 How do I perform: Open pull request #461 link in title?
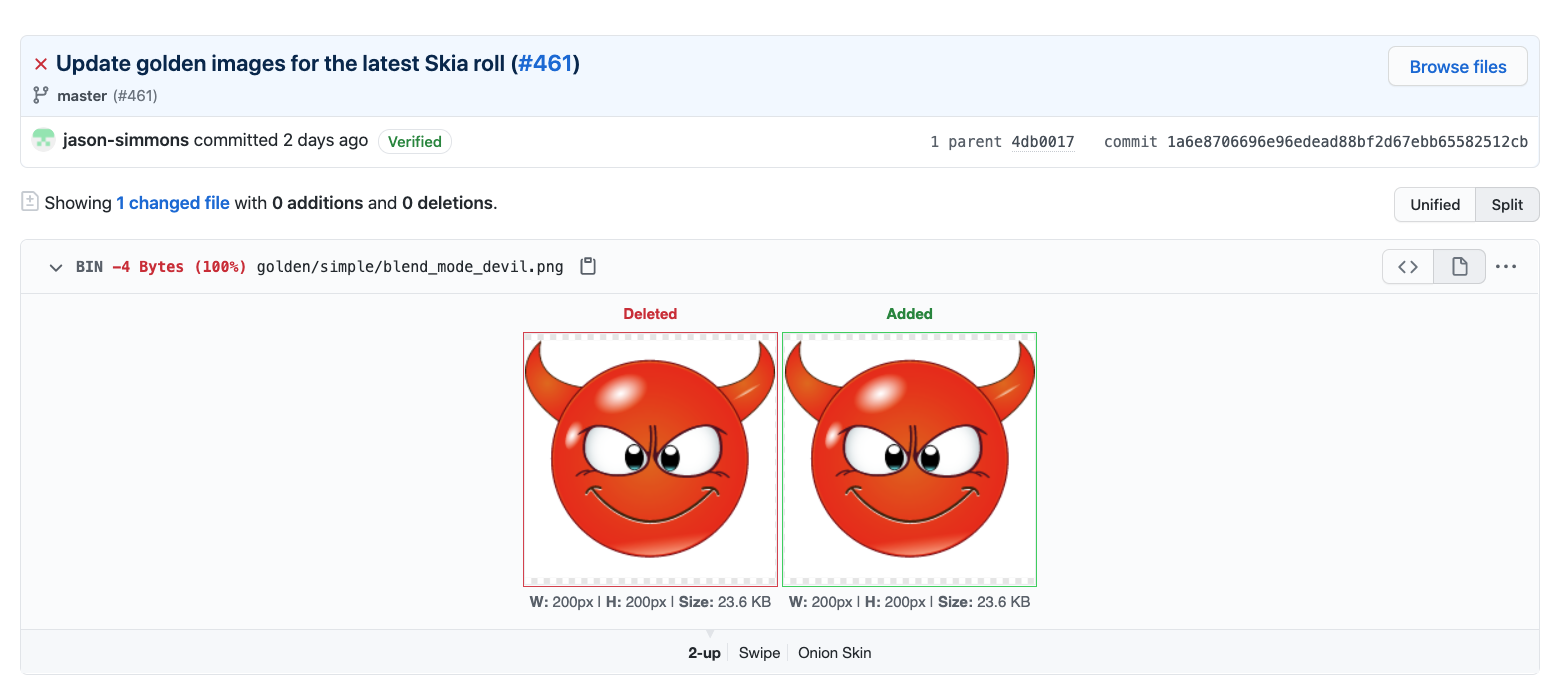[546, 64]
